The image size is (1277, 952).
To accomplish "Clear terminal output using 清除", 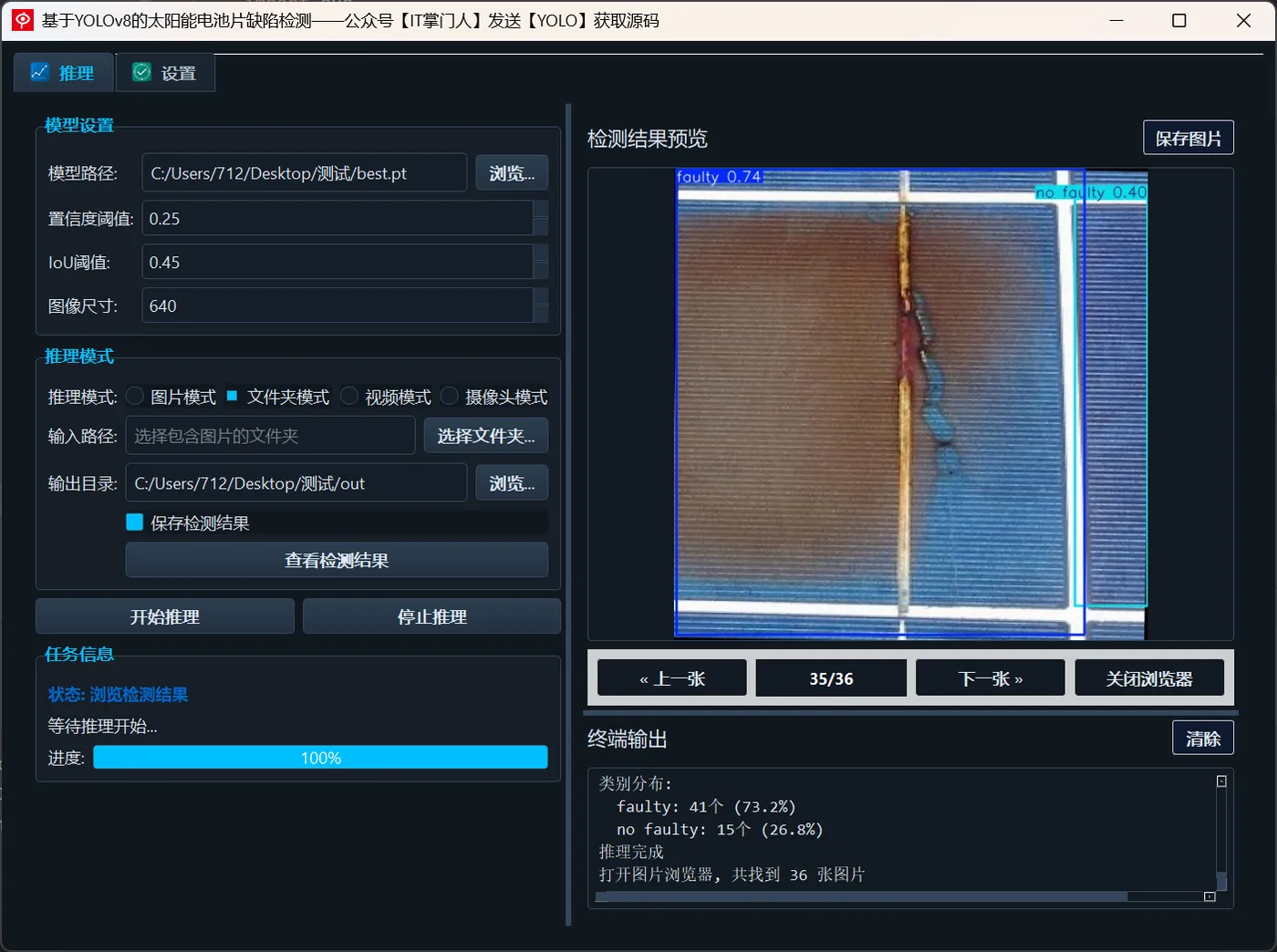I will [1202, 737].
